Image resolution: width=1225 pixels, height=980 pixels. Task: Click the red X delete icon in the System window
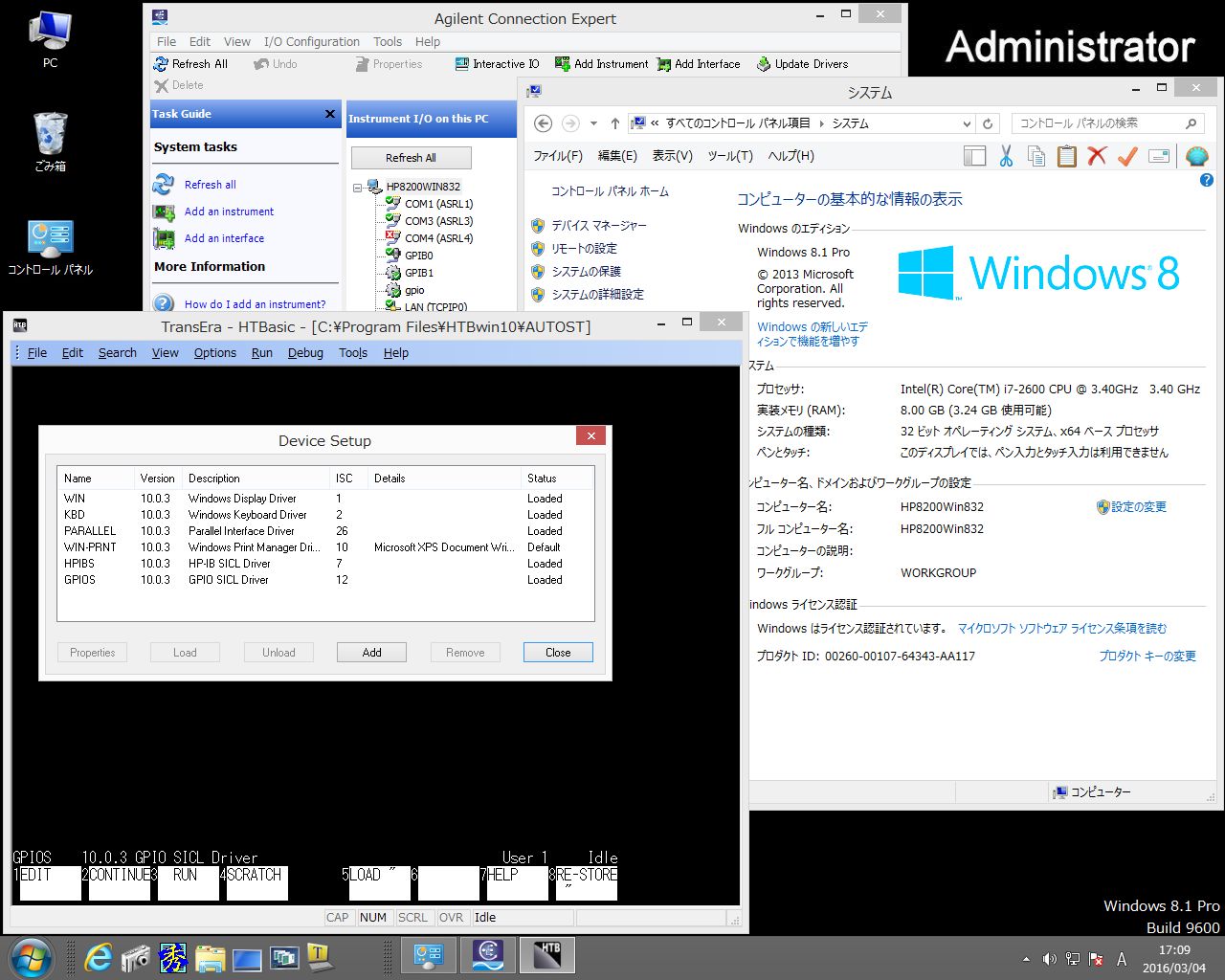[x=1098, y=156]
